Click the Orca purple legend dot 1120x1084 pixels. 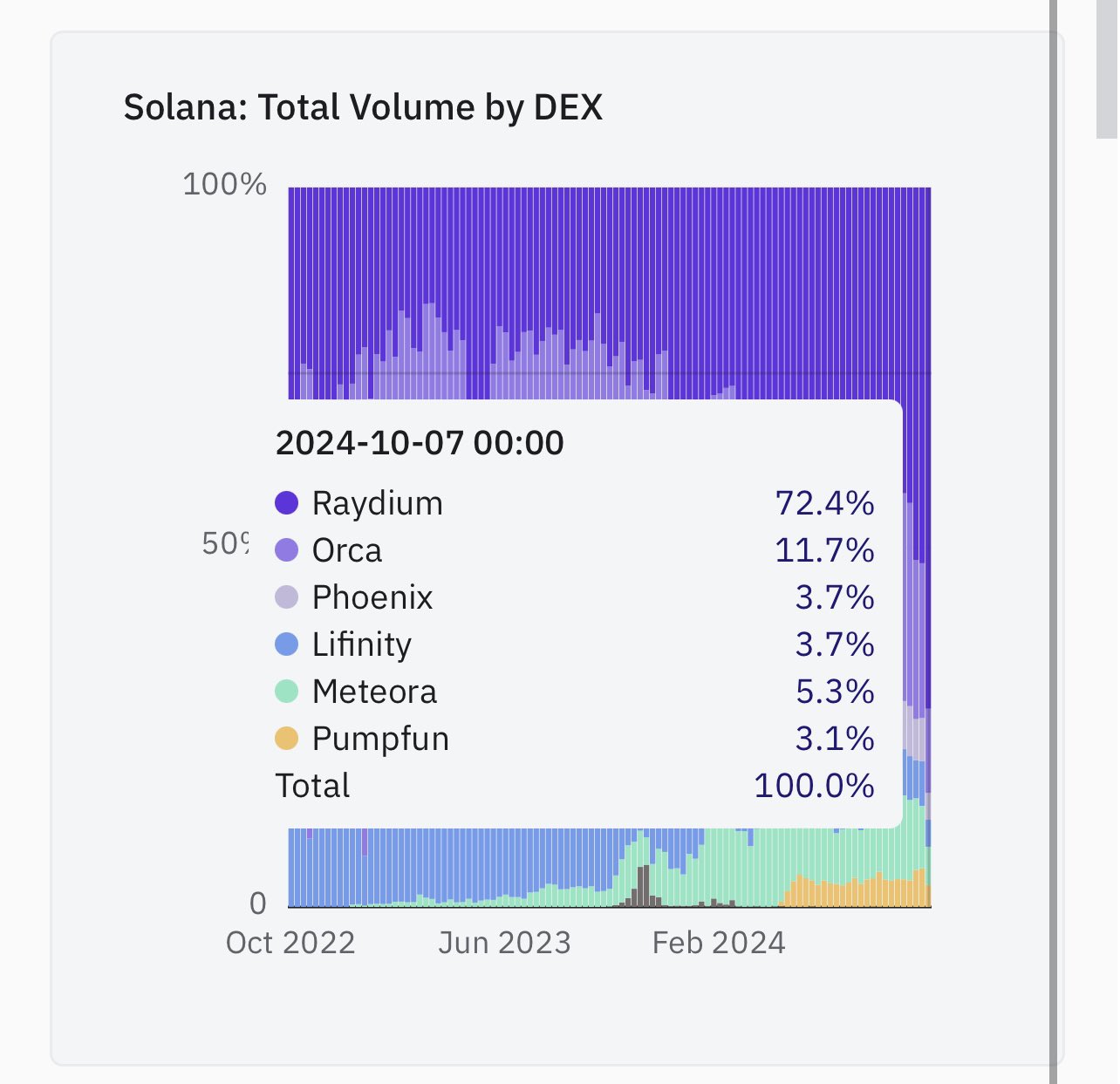tap(286, 550)
